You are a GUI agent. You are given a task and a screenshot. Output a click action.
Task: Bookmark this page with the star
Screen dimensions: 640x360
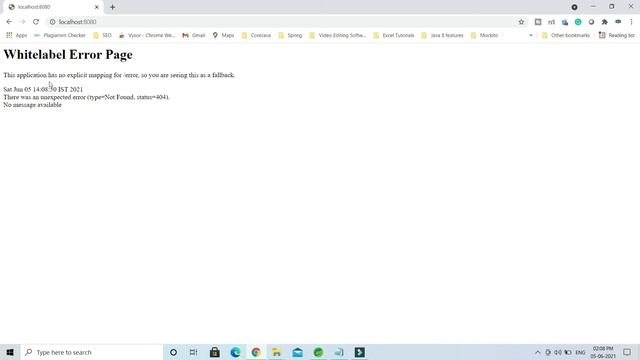pyautogui.click(x=521, y=22)
